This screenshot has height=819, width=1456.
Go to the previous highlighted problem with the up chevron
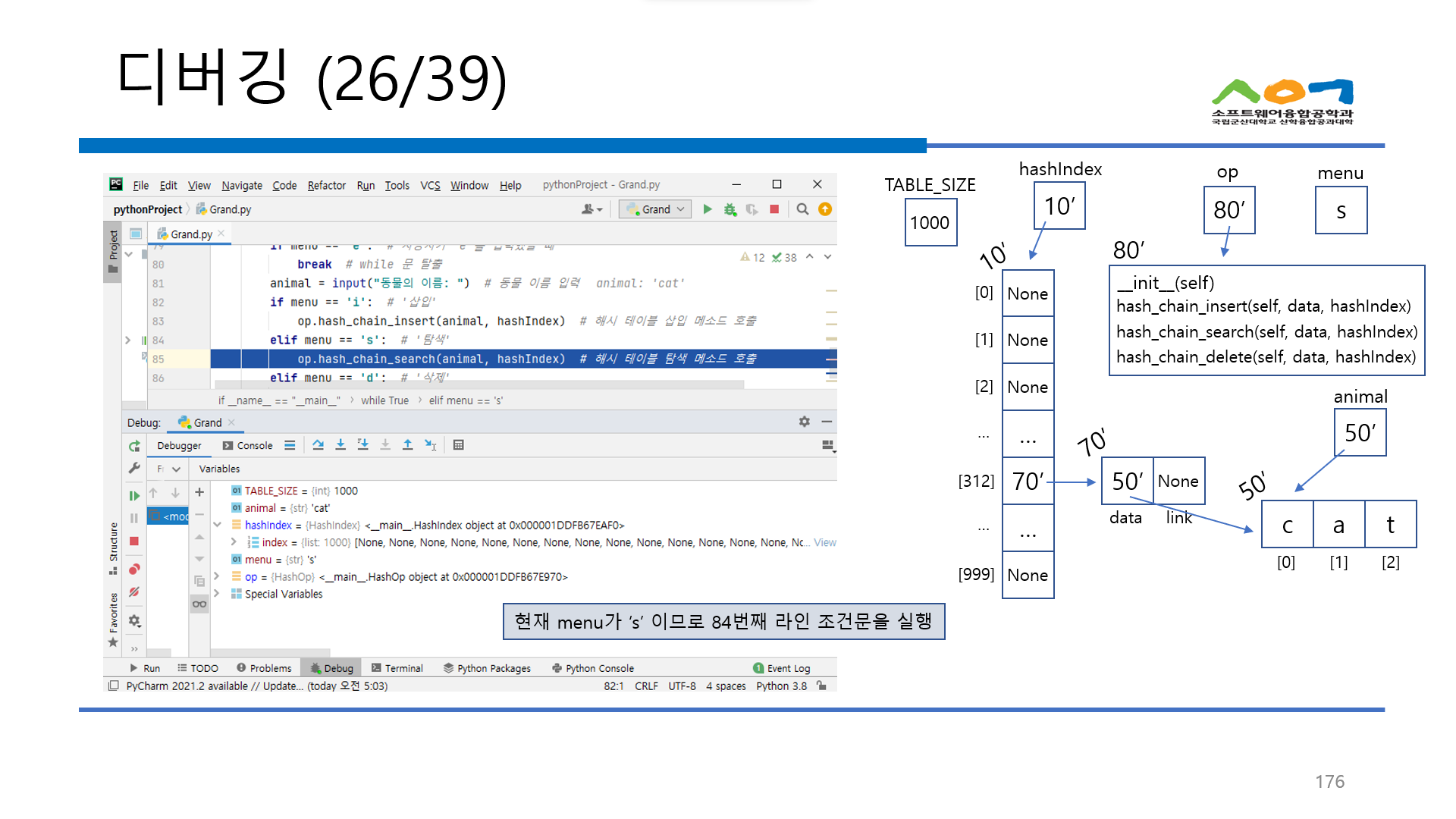point(810,257)
